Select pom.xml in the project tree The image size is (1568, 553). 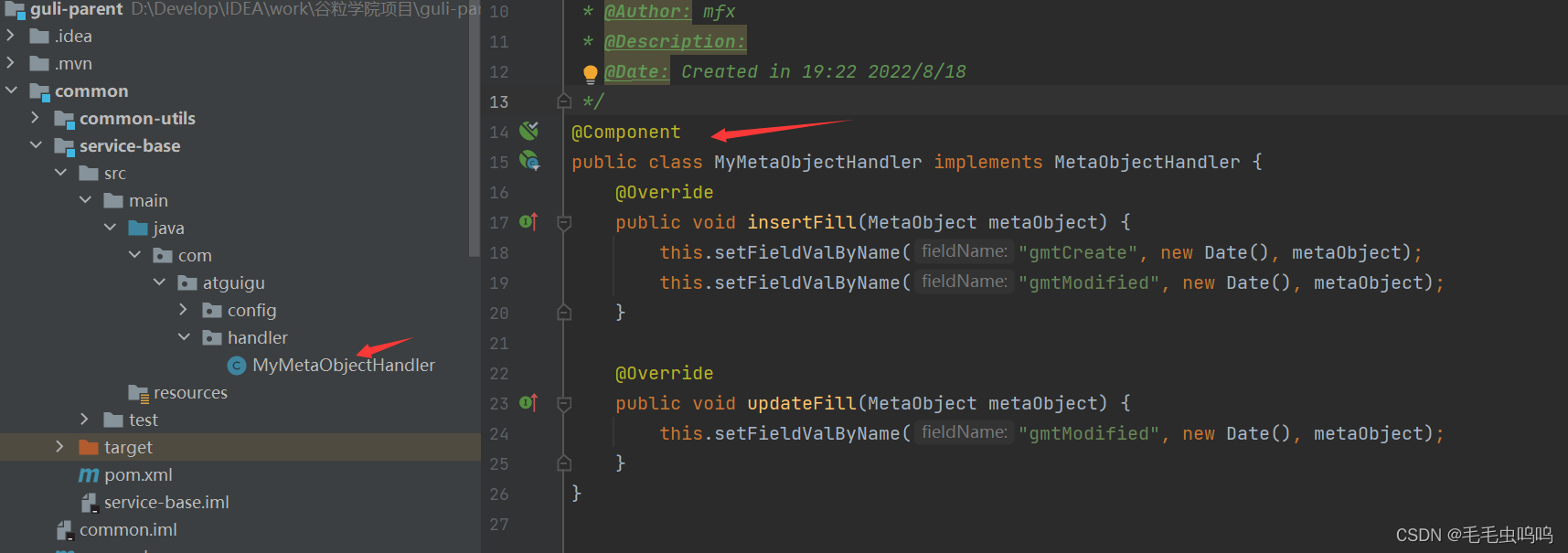click(138, 474)
